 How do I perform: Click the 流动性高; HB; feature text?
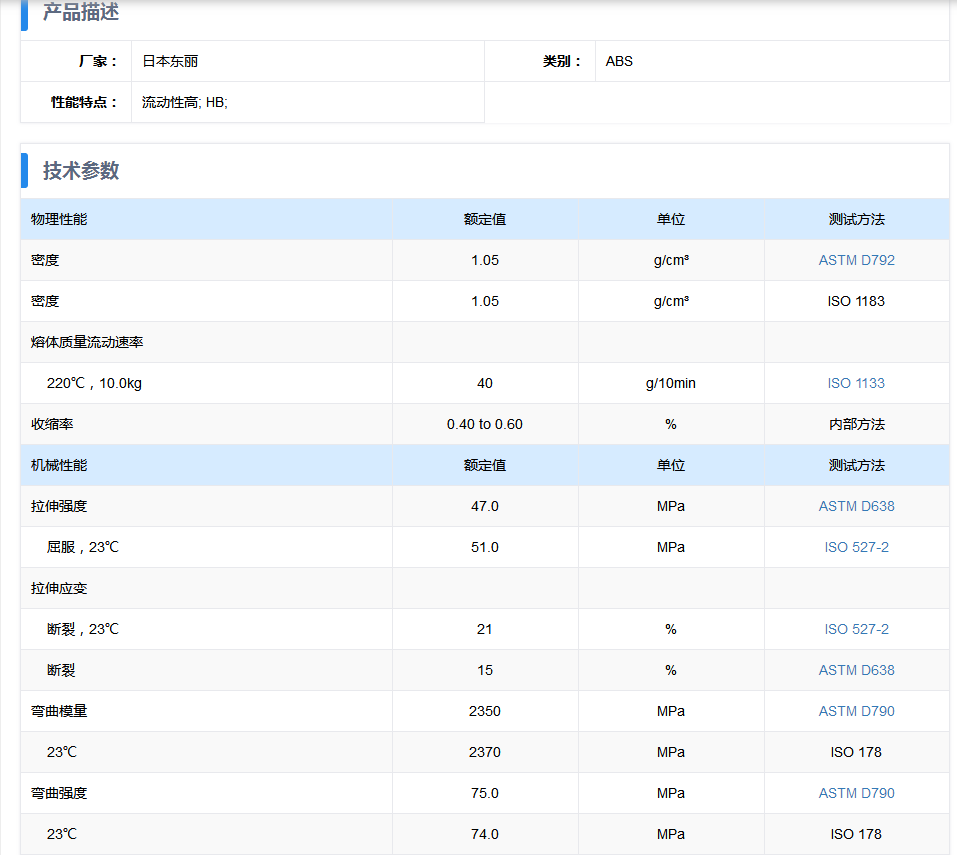click(185, 102)
